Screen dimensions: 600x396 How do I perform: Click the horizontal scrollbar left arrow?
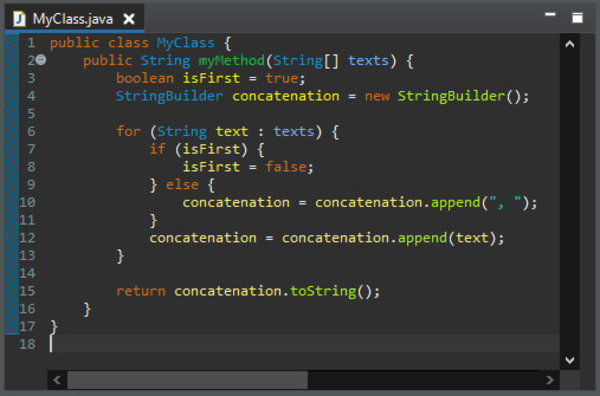point(57,380)
